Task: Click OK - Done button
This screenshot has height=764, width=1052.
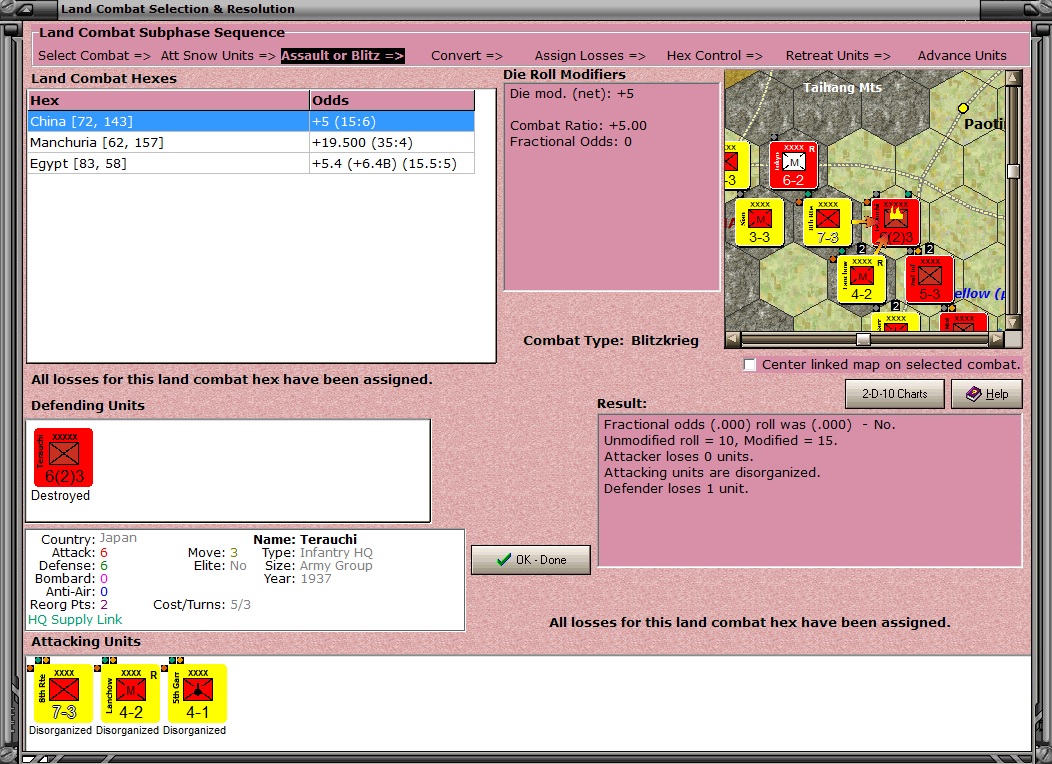Action: point(531,559)
